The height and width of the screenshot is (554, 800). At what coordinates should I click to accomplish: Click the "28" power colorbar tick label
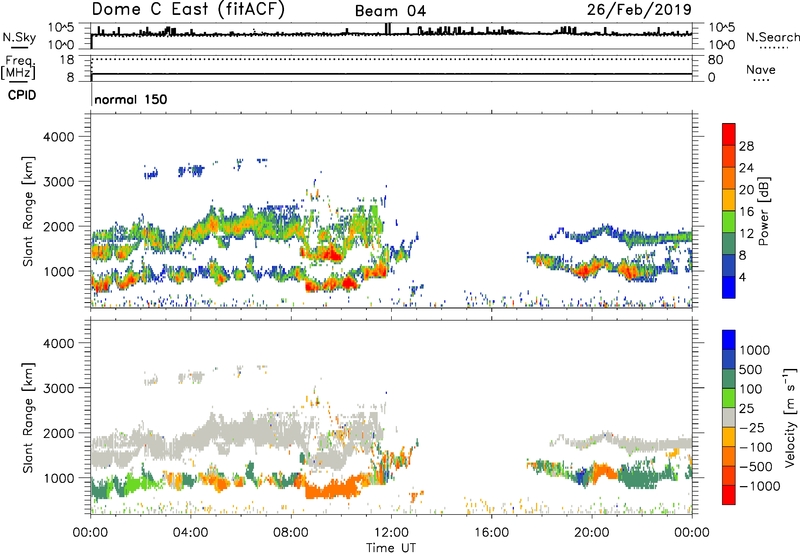pyautogui.click(x=746, y=146)
